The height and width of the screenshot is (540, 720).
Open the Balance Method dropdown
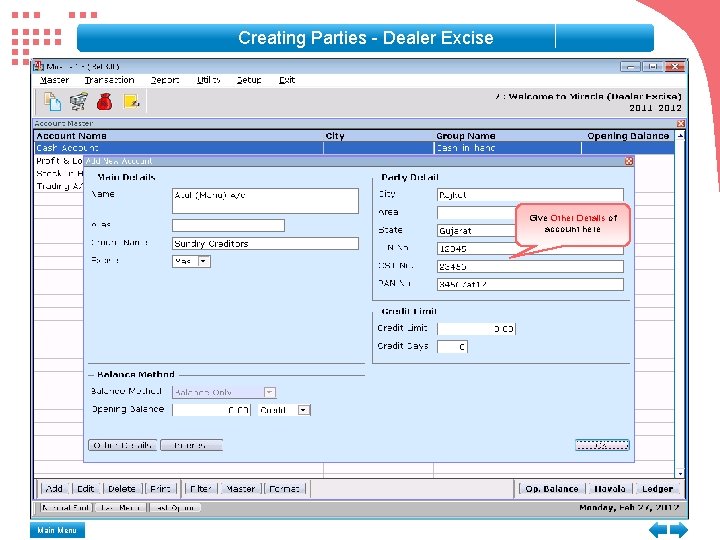(270, 392)
